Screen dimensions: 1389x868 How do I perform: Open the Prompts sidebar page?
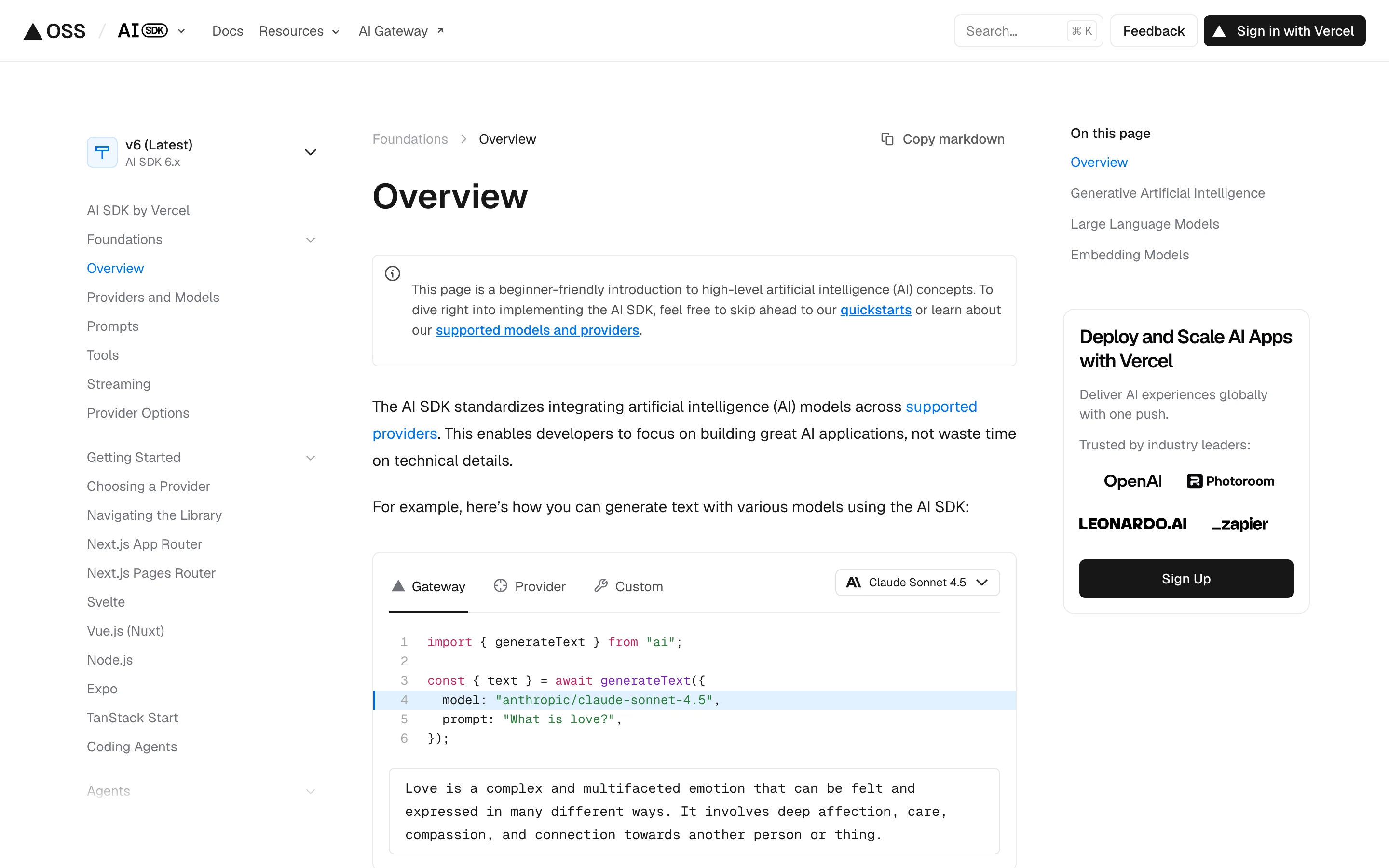[x=112, y=326]
